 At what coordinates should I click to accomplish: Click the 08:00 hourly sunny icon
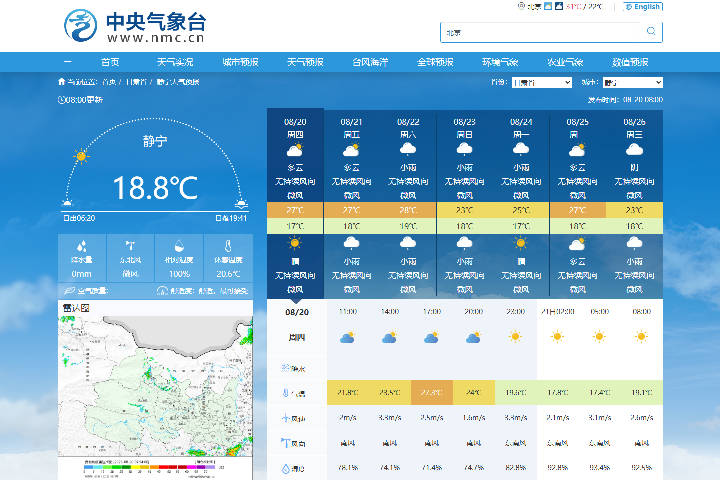[x=641, y=337]
